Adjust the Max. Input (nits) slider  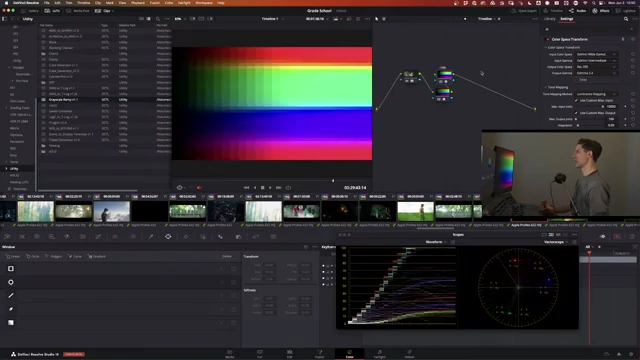589,107
